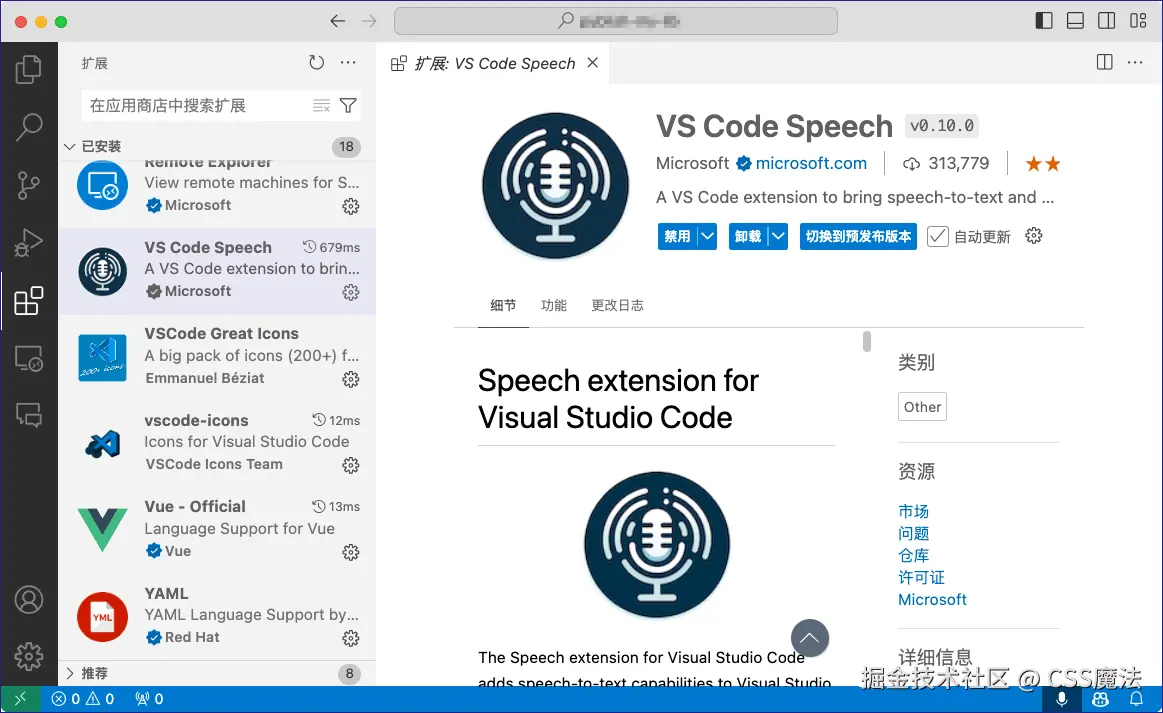Open the 问题 resource link
Screen dimensions: 1163x713
click(913, 533)
